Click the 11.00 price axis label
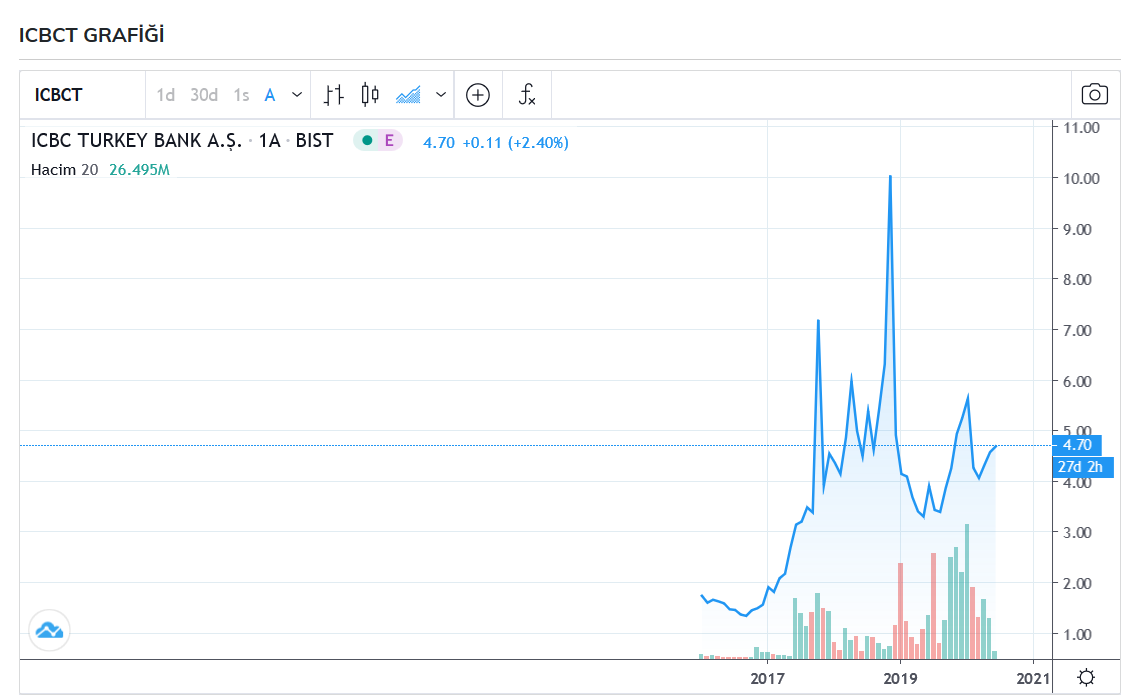 click(1082, 128)
